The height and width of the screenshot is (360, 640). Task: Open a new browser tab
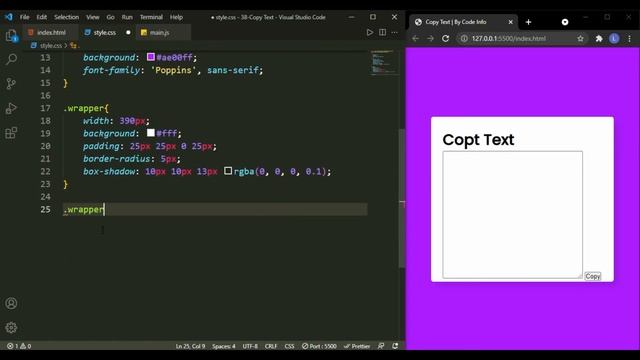click(x=529, y=22)
